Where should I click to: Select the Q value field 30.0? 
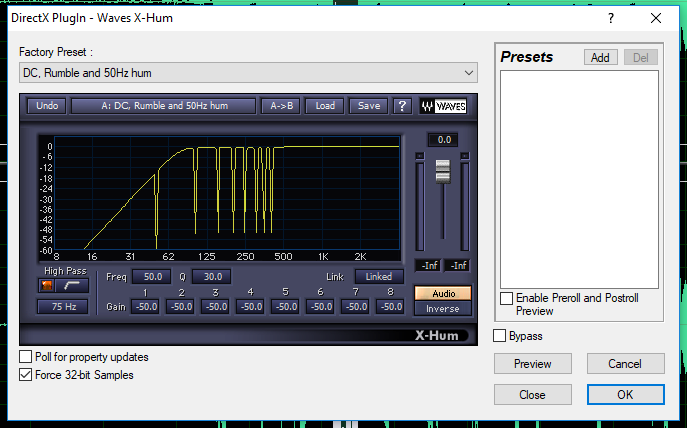click(x=212, y=277)
